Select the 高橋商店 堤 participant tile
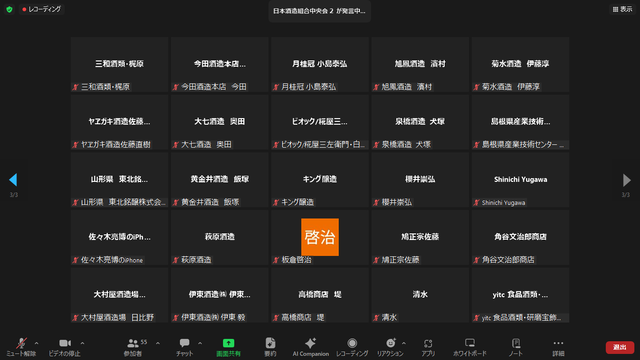Viewport: 640px width, 360px height. pyautogui.click(x=320, y=295)
